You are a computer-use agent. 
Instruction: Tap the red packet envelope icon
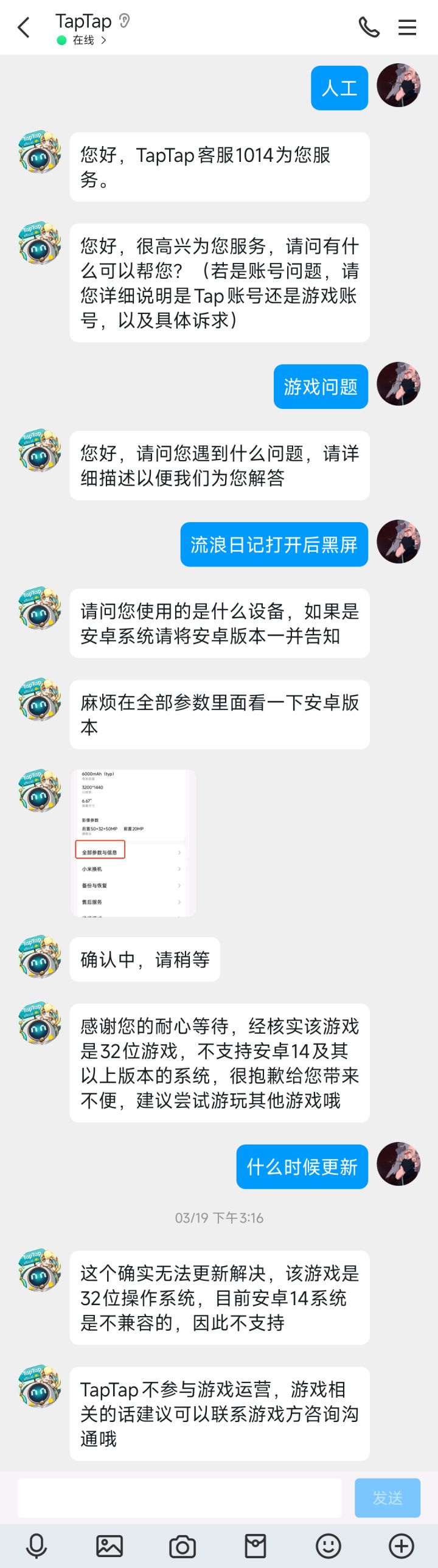coord(255,1546)
